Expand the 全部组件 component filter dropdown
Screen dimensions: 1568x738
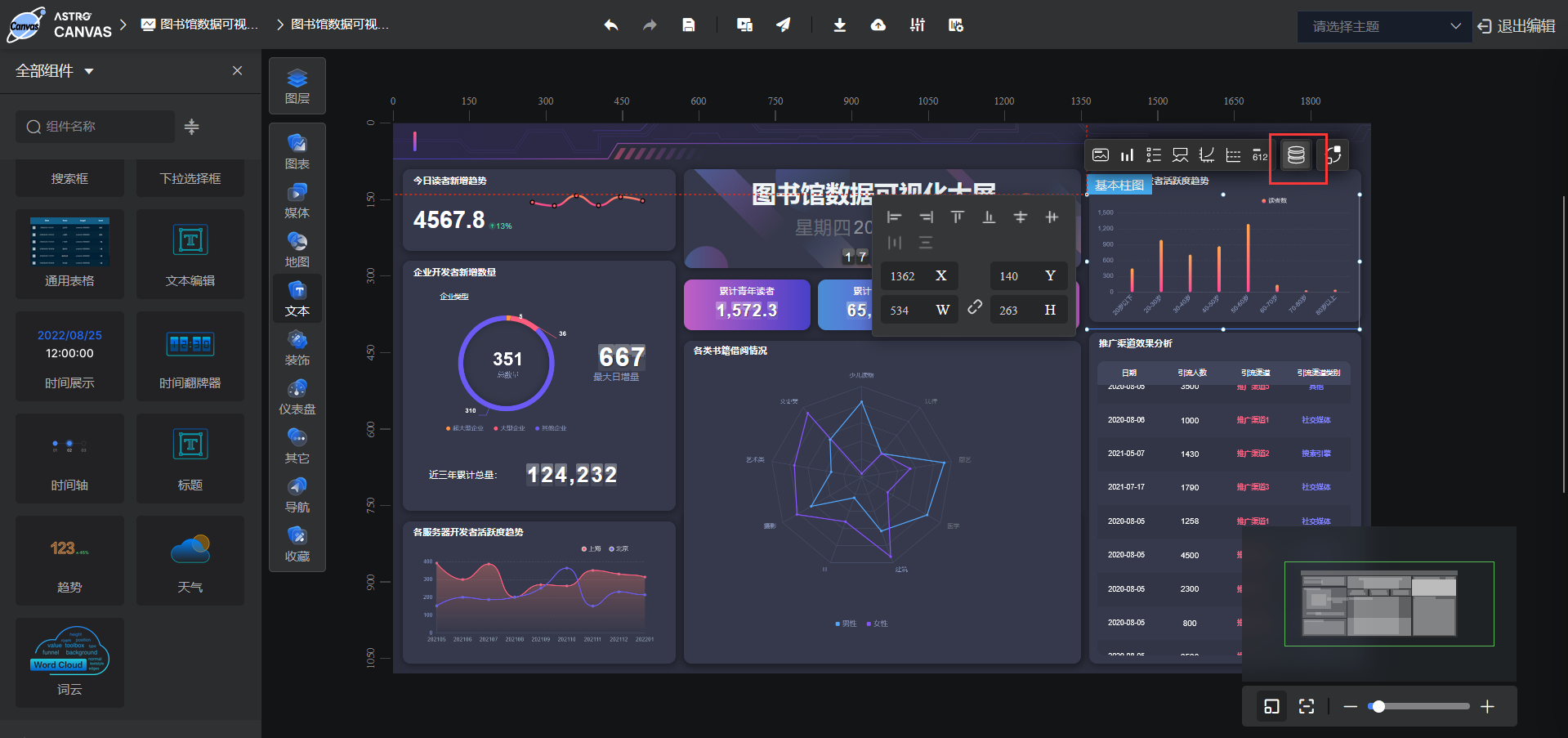click(55, 71)
